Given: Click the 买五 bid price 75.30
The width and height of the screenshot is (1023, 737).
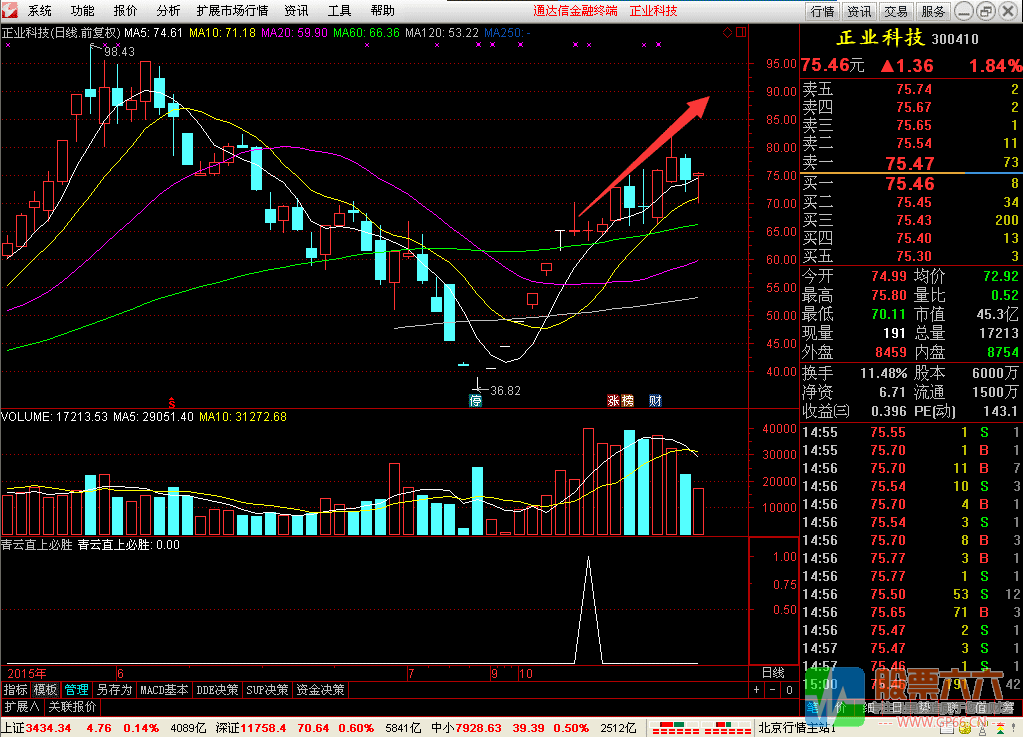Looking at the screenshot, I should point(914,256).
